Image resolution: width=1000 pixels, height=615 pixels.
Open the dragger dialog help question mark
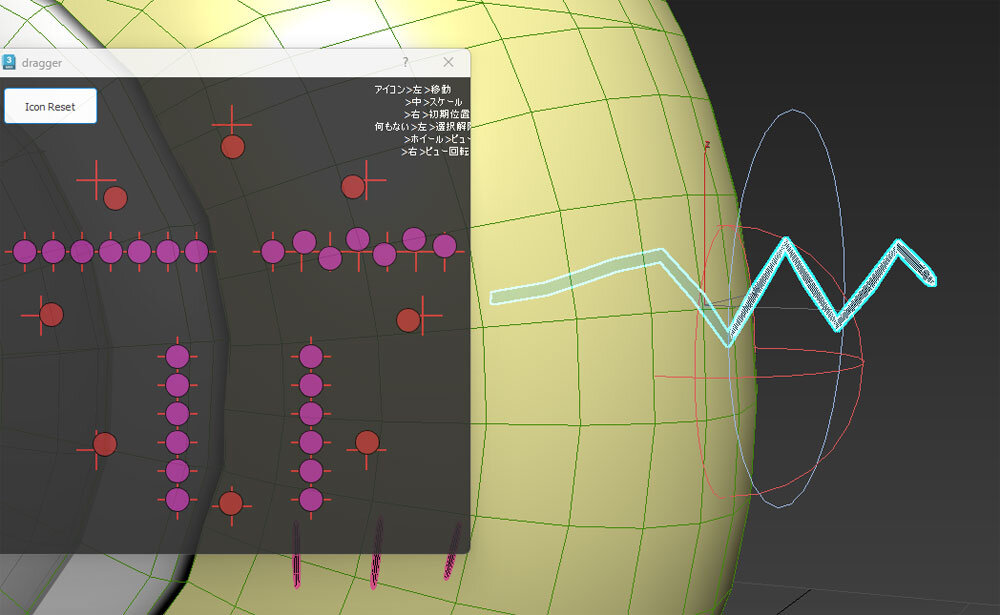point(406,62)
